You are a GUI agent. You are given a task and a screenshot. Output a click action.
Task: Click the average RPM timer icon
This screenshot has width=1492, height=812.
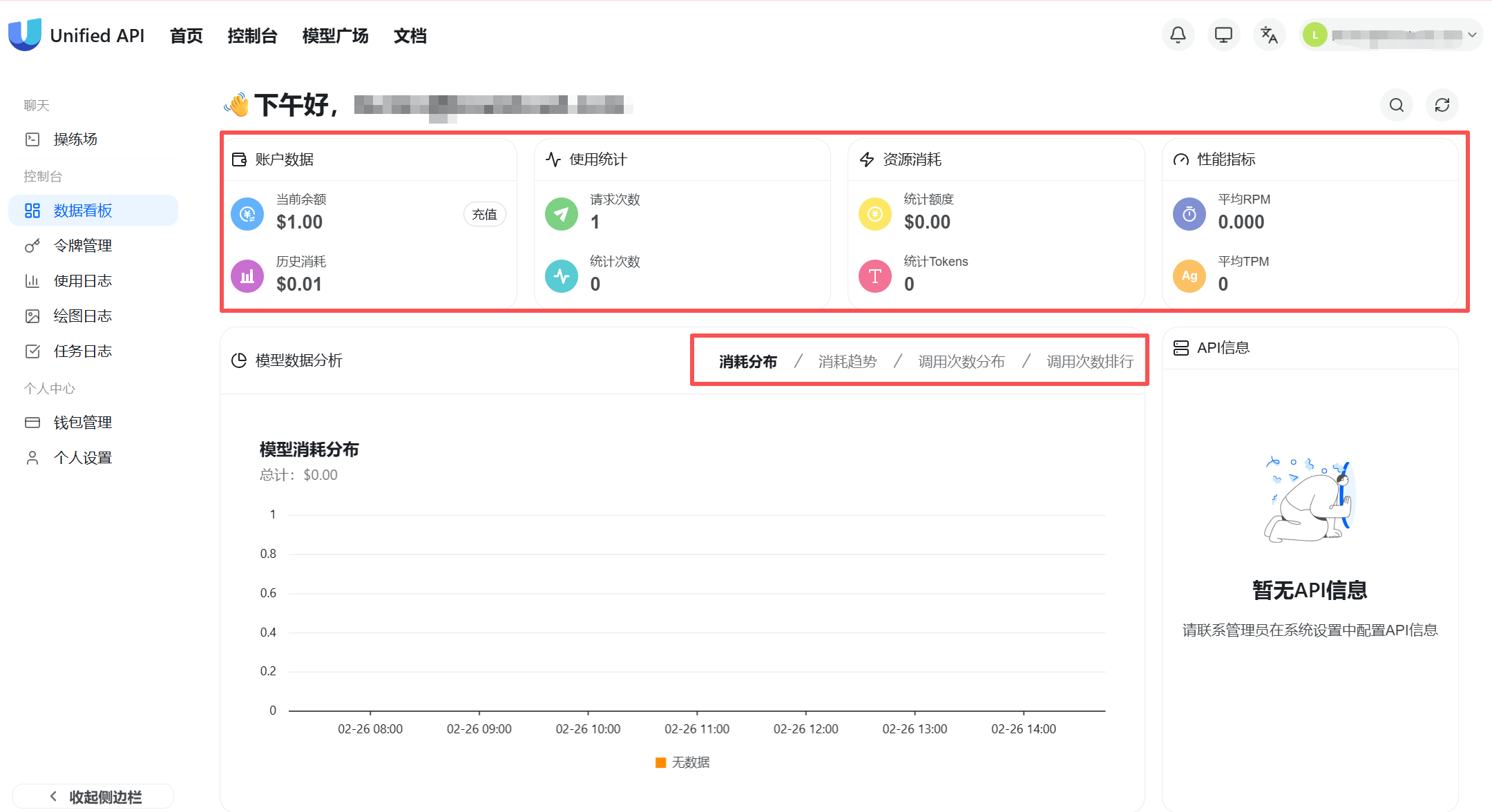point(1189,214)
